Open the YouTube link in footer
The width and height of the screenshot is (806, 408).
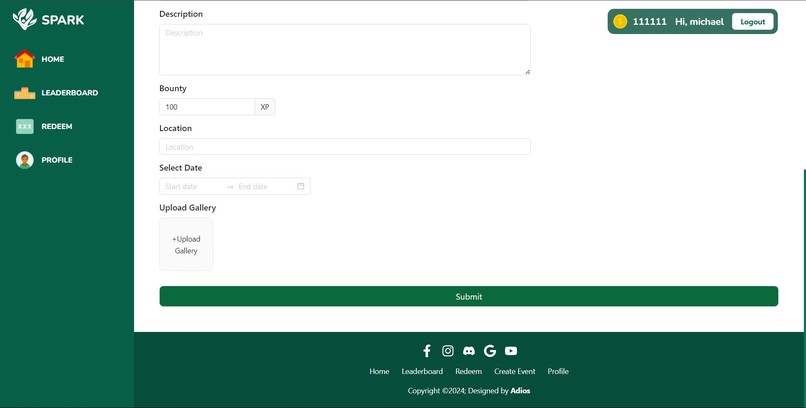pyautogui.click(x=511, y=351)
